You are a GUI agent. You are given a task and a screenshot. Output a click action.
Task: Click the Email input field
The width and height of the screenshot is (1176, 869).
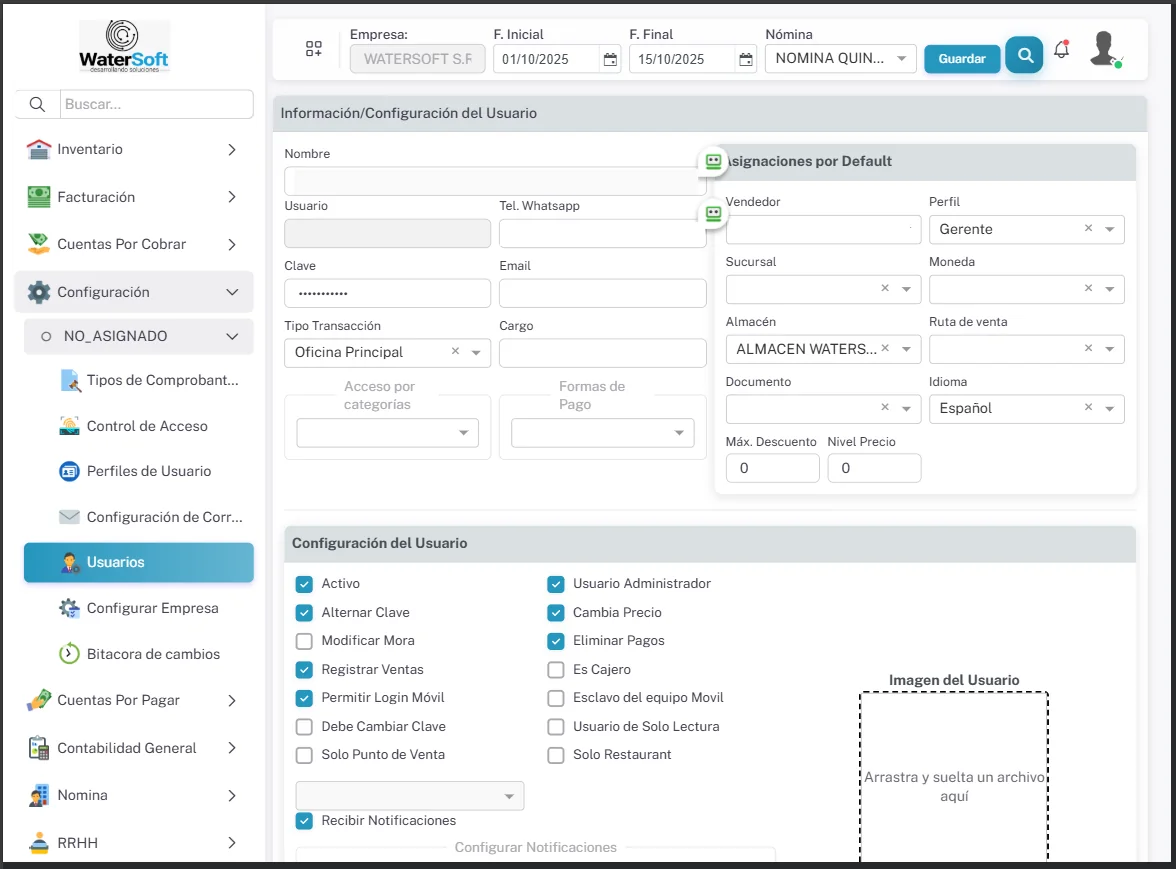602,293
